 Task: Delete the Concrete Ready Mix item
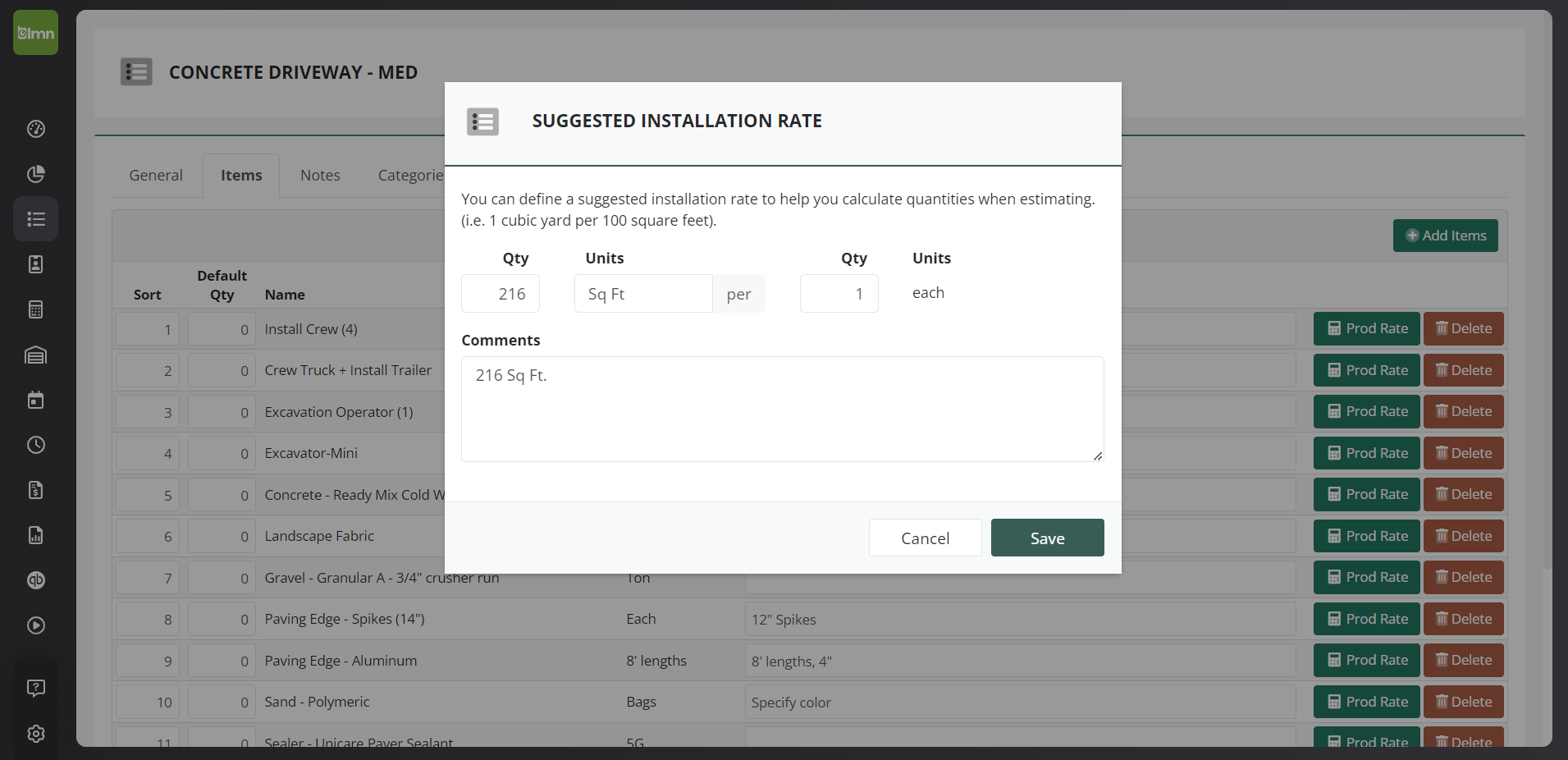(1463, 494)
